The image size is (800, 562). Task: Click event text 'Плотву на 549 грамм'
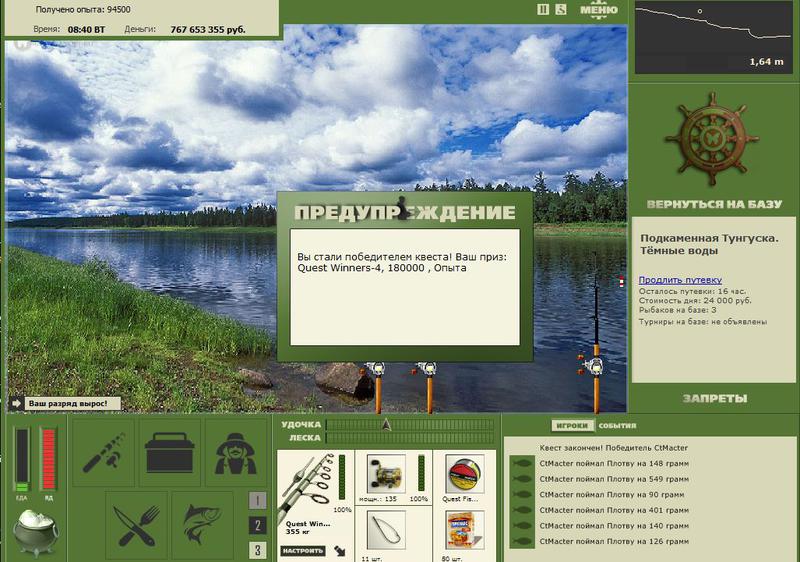point(647,479)
